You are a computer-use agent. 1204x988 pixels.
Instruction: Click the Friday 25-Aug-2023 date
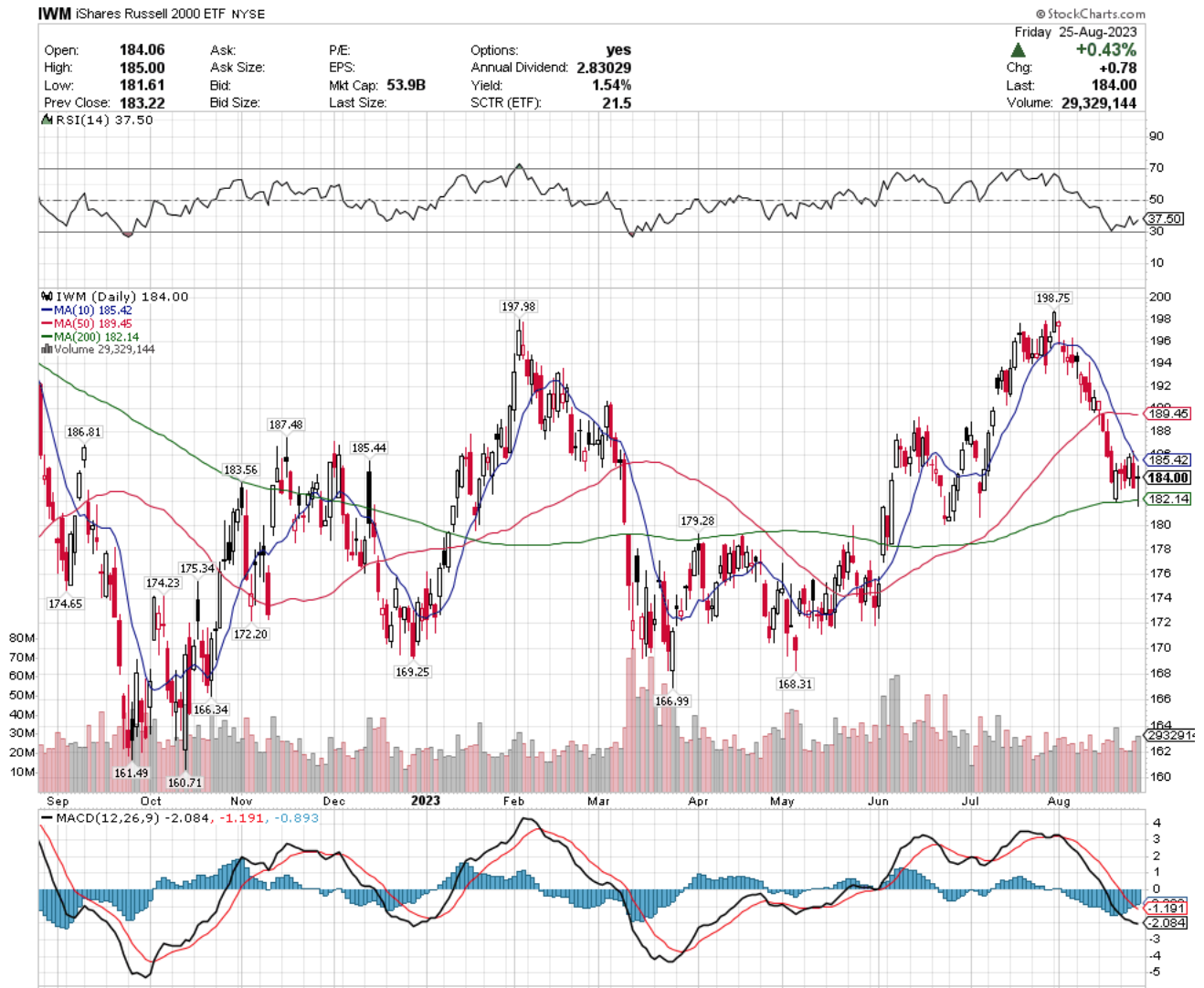pos(1075,32)
